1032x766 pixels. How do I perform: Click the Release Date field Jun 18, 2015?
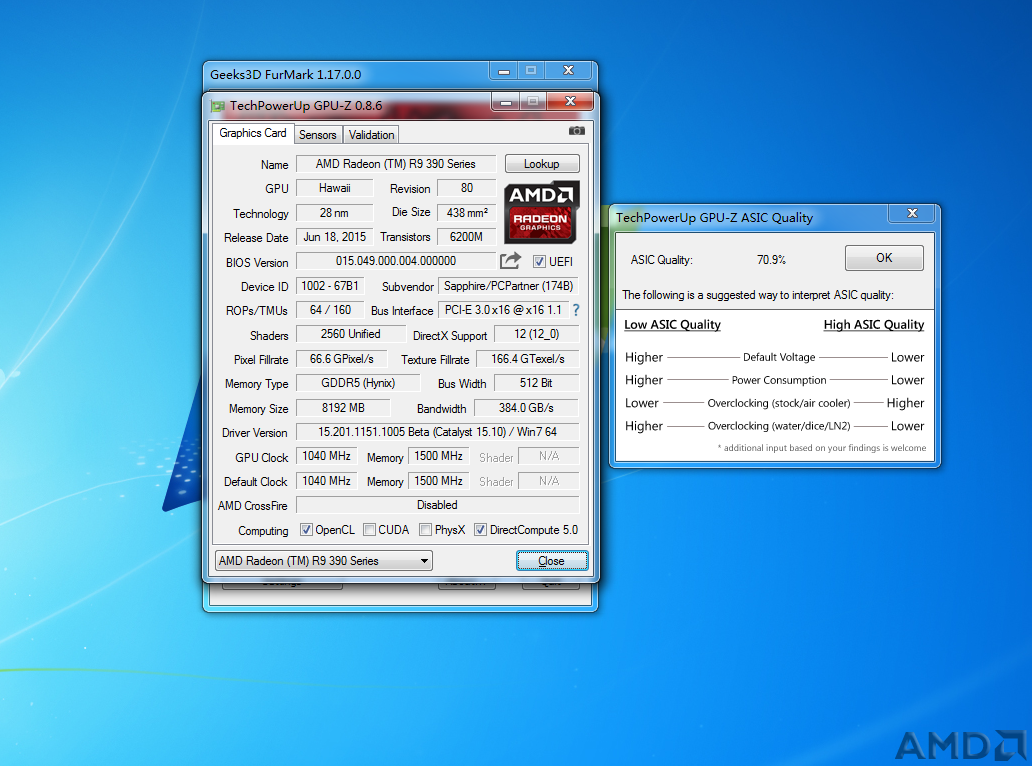[x=334, y=237]
